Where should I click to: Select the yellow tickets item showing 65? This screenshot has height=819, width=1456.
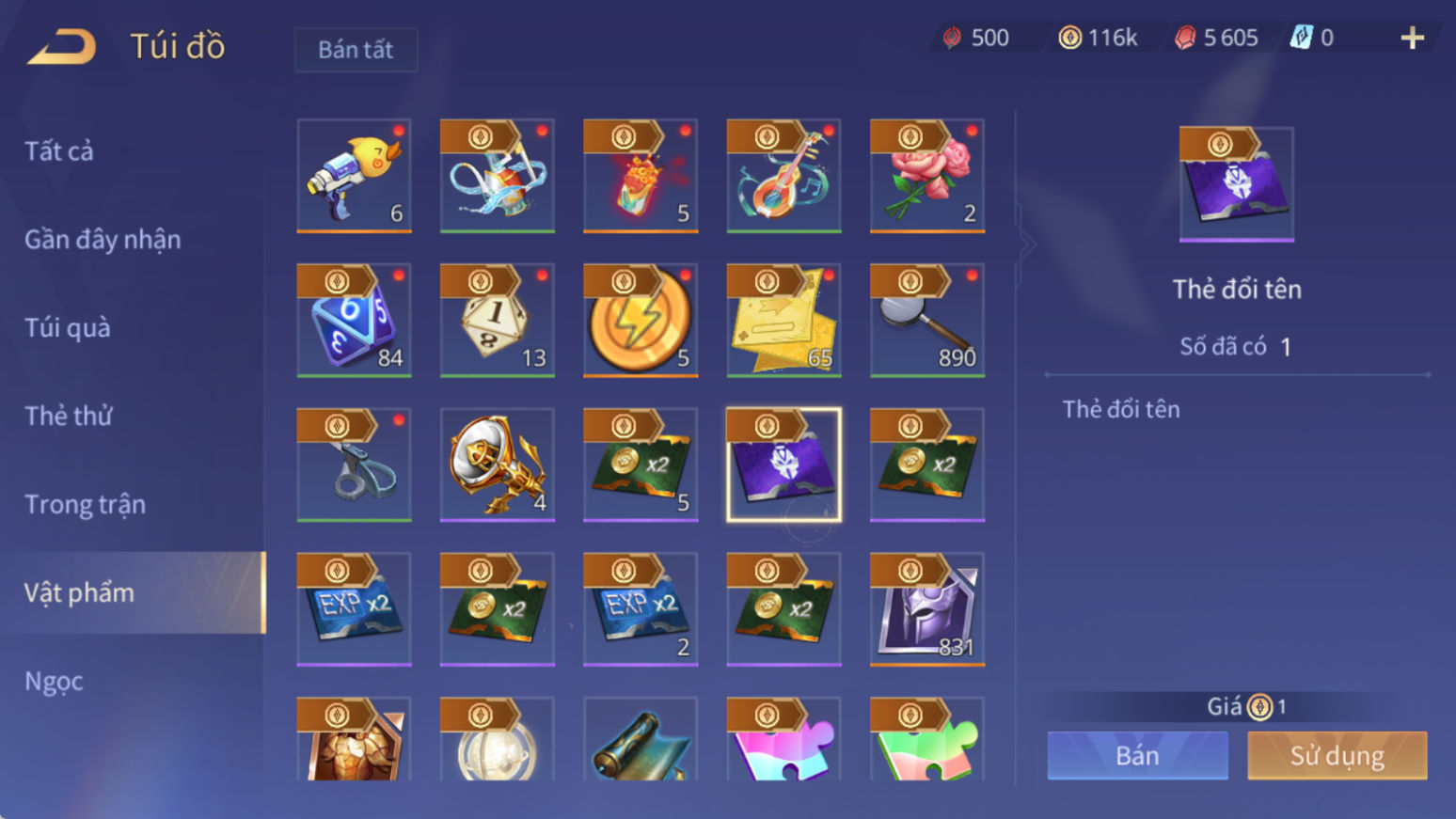783,321
